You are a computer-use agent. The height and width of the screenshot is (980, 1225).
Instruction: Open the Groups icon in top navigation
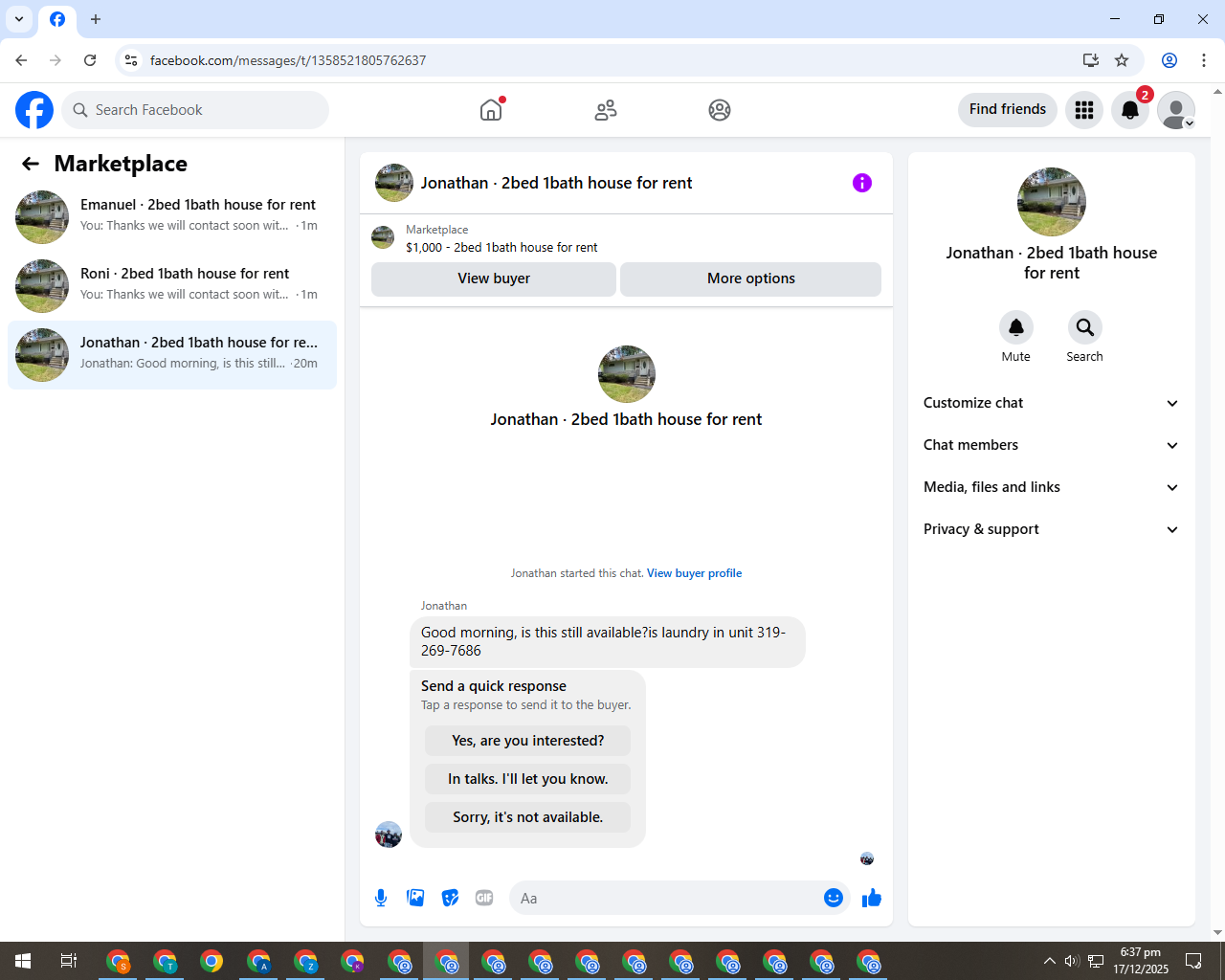tap(720, 110)
